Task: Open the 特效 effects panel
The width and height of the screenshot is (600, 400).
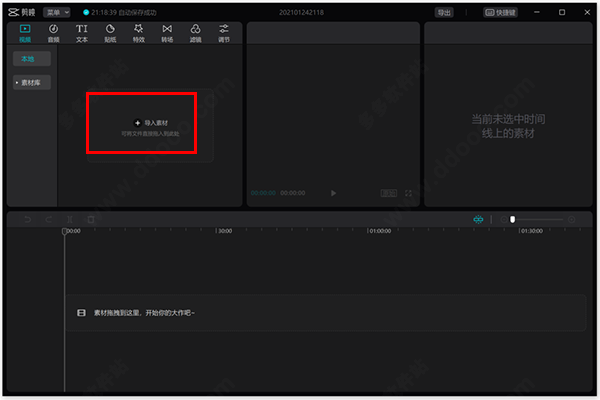Action: pos(139,33)
